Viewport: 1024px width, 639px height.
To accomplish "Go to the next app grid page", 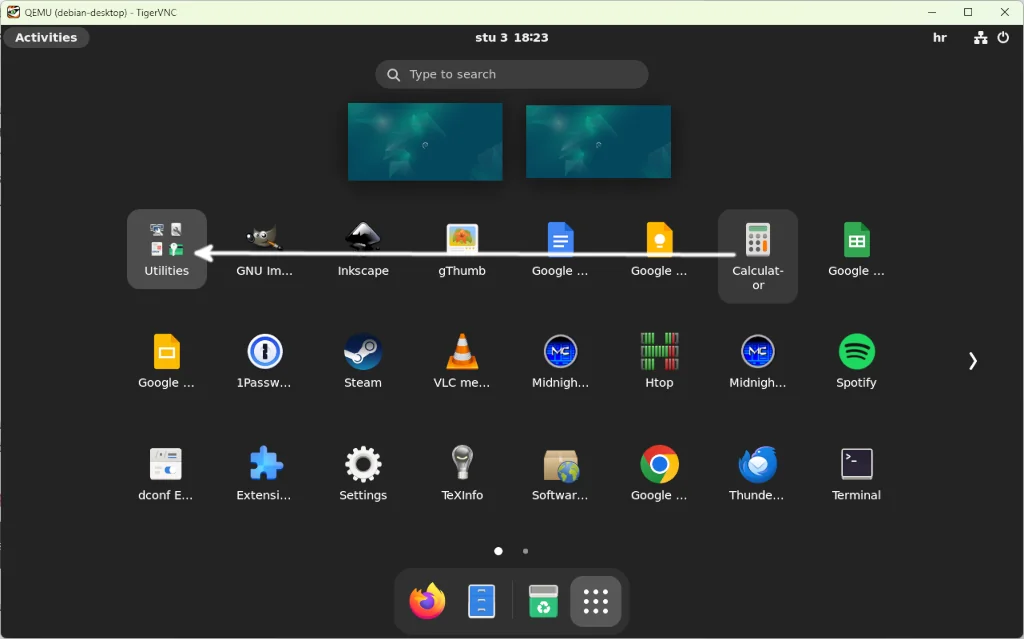I will 972,360.
